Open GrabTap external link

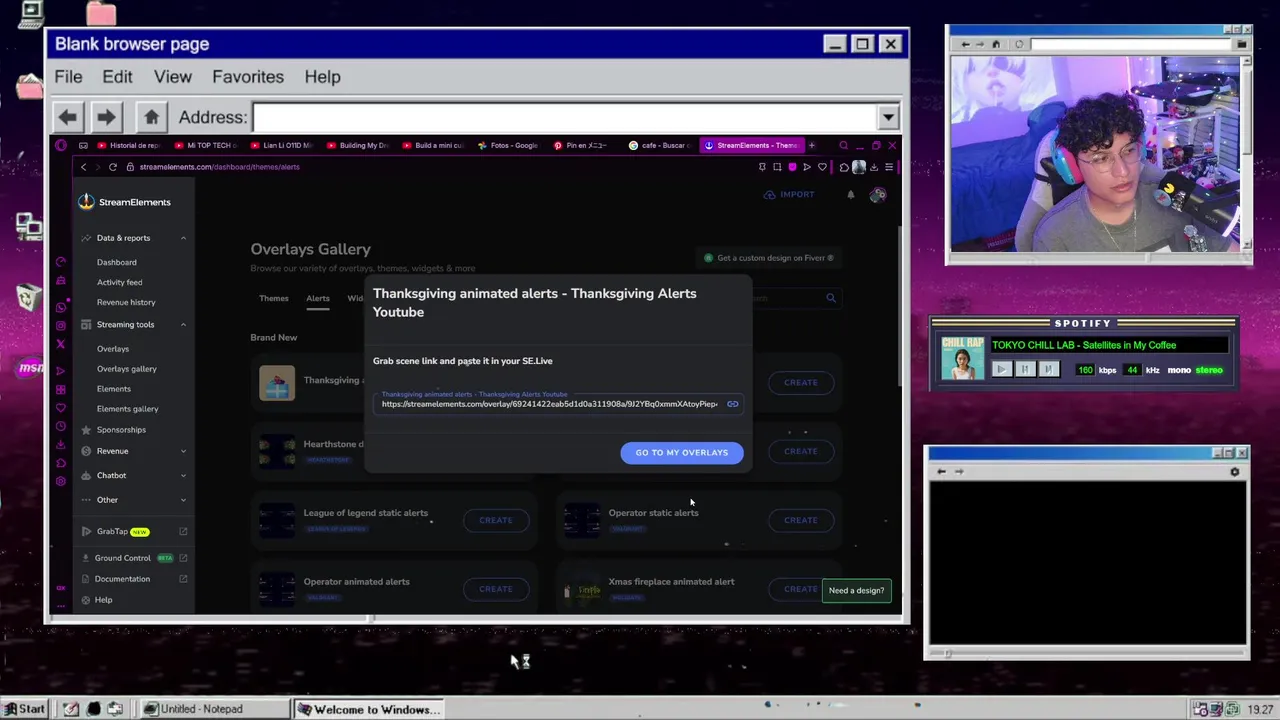pos(183,532)
